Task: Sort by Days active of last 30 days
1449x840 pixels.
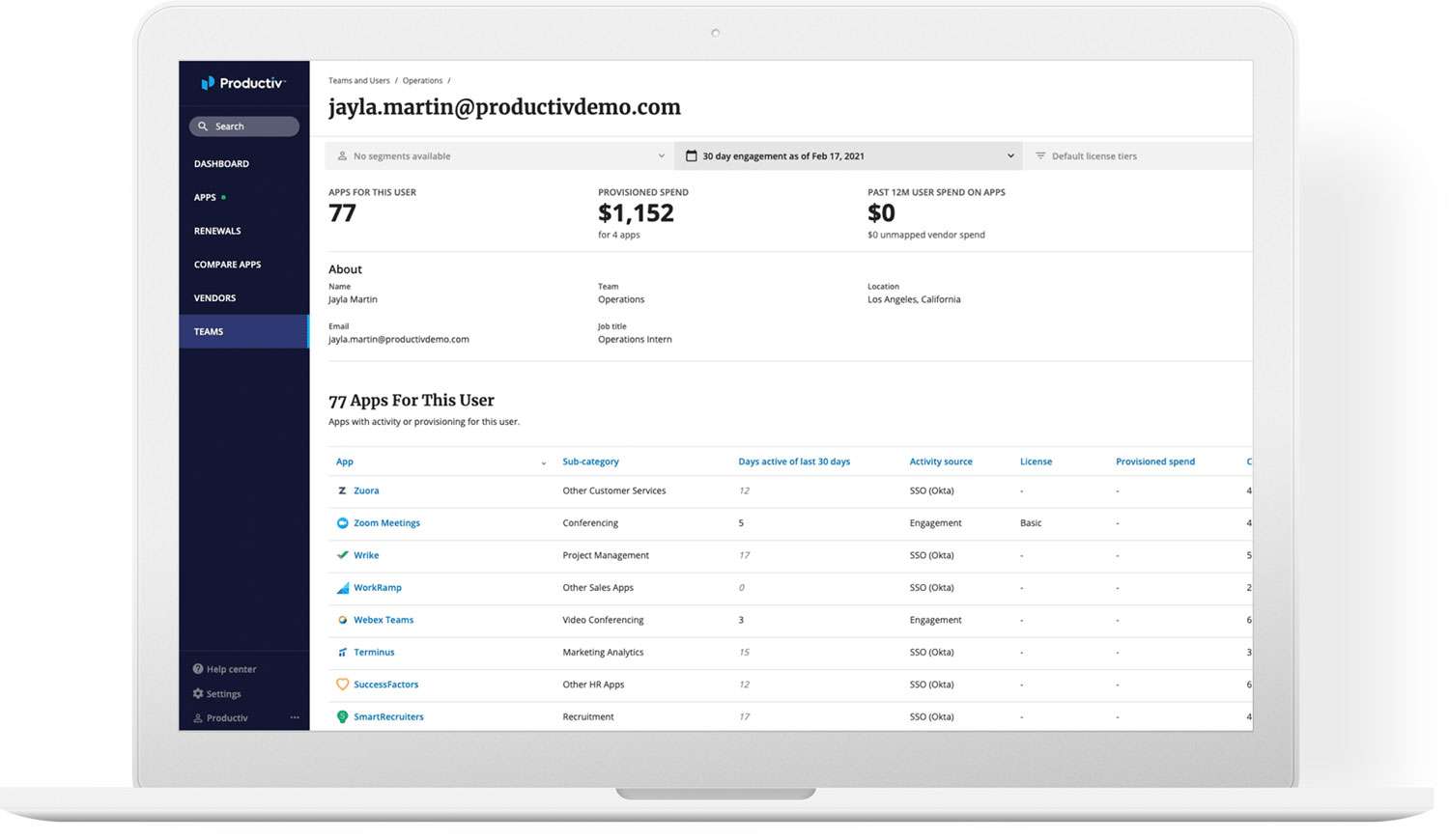Action: tap(794, 462)
